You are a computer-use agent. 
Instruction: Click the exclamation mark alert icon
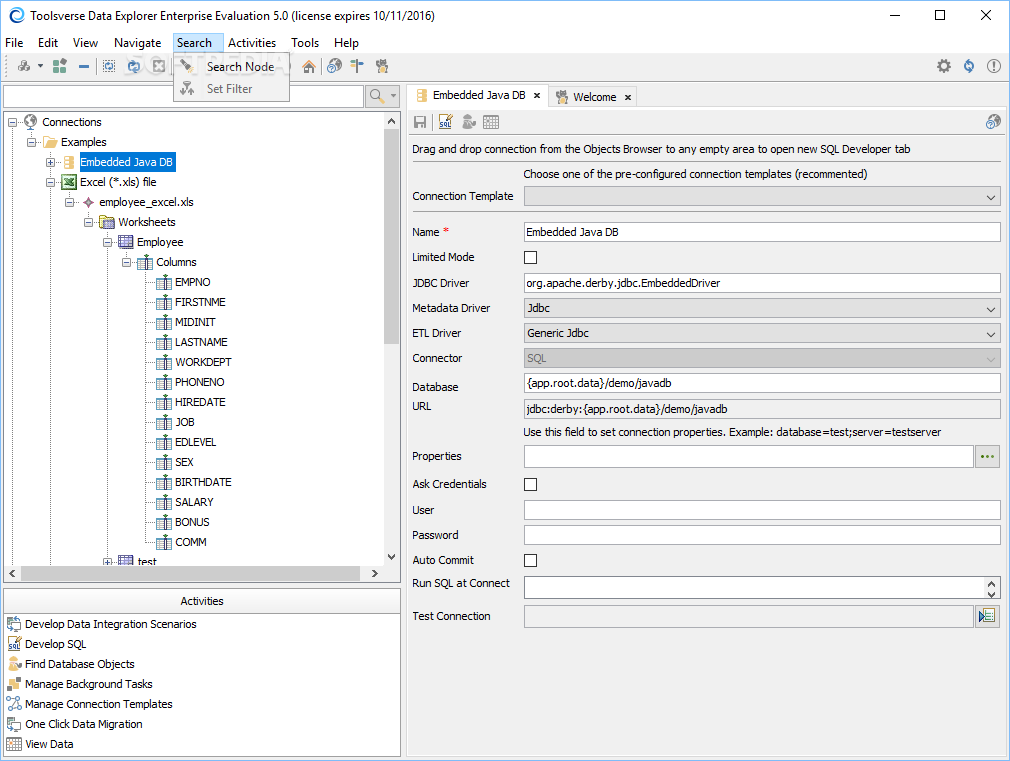994,66
